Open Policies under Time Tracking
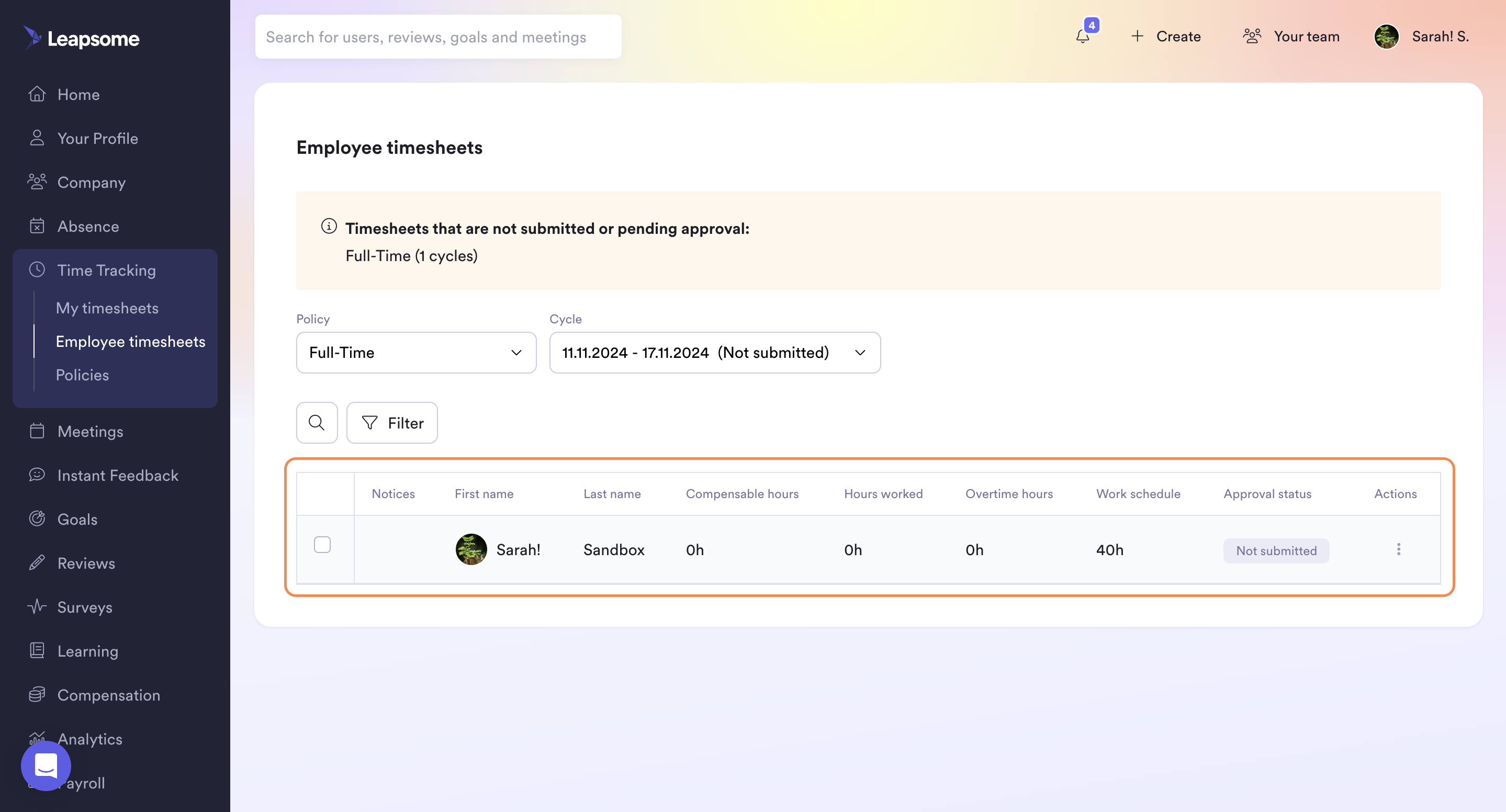 [82, 375]
